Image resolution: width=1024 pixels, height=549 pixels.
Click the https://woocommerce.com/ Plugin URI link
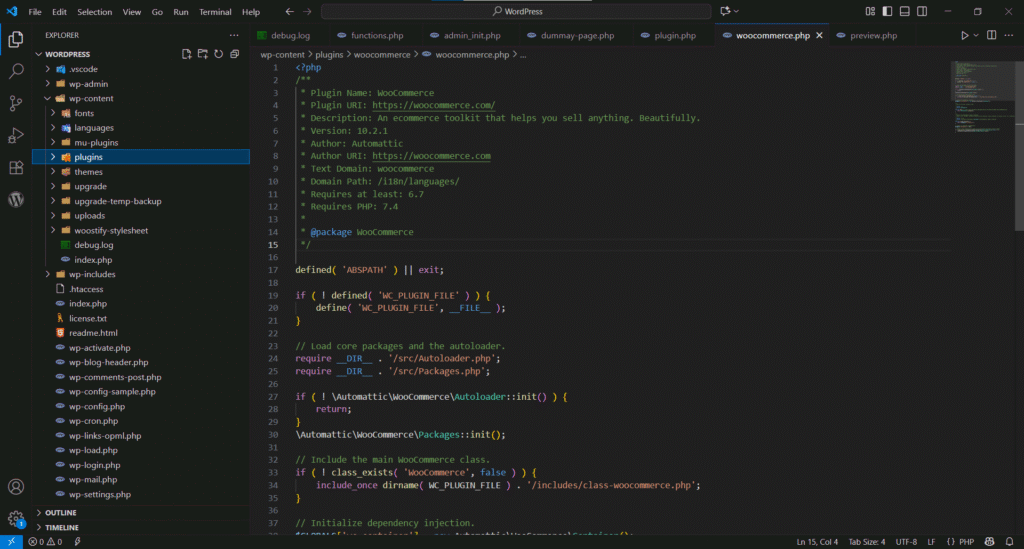click(433, 105)
